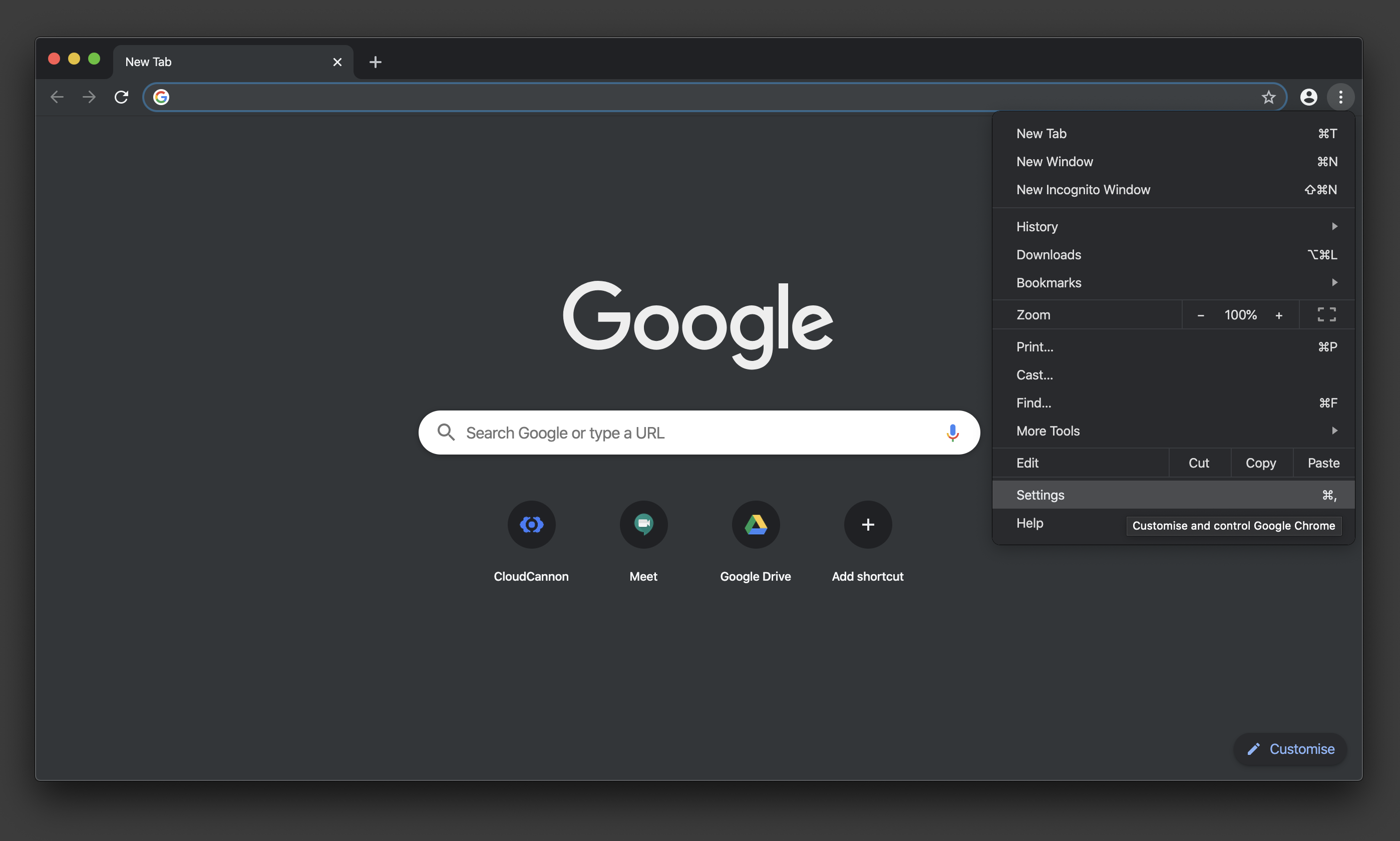Choose New Incognito Window menu item
The width and height of the screenshot is (1400, 841).
[1083, 190]
